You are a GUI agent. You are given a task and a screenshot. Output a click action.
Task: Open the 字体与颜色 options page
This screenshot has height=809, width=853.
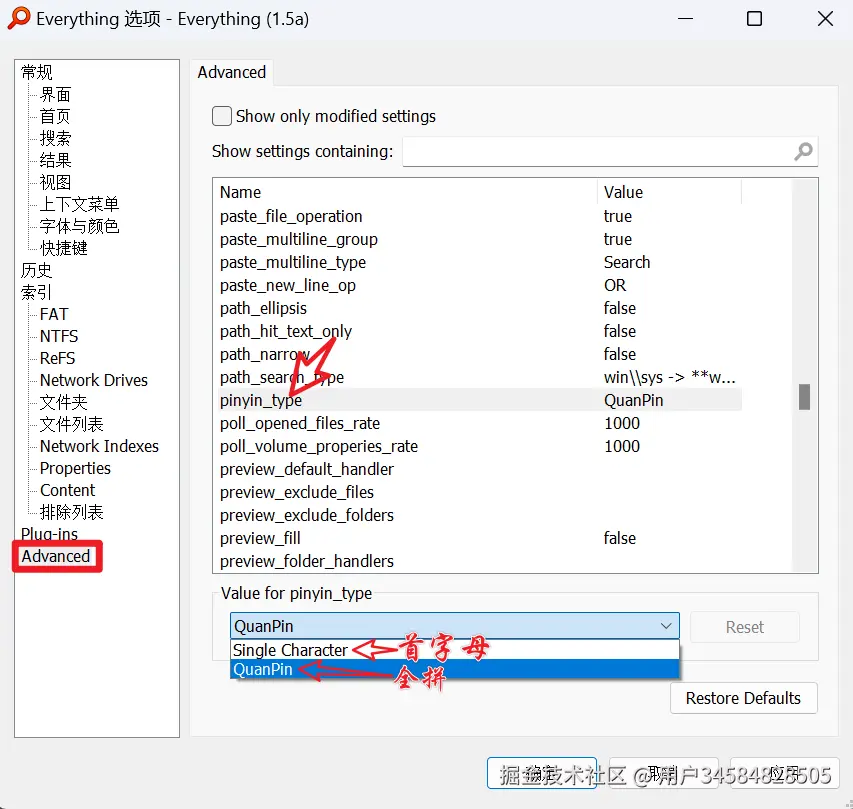[79, 226]
